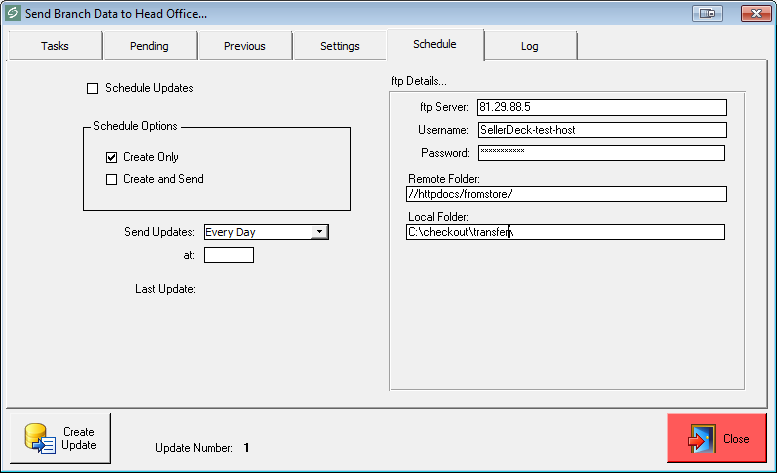Tick the Create and Send checkbox
777x473 pixels.
click(x=112, y=179)
